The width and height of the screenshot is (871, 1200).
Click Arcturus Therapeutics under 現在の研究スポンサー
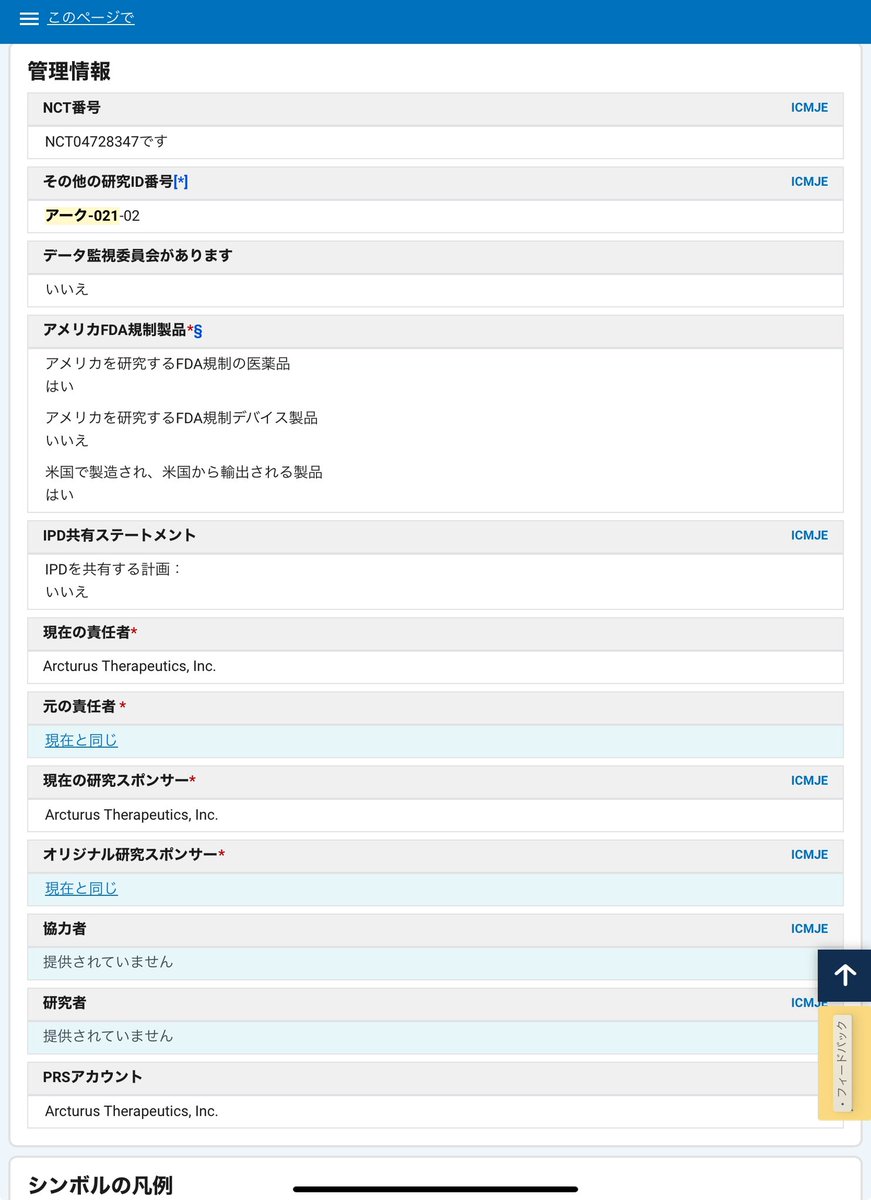[x=131, y=815]
